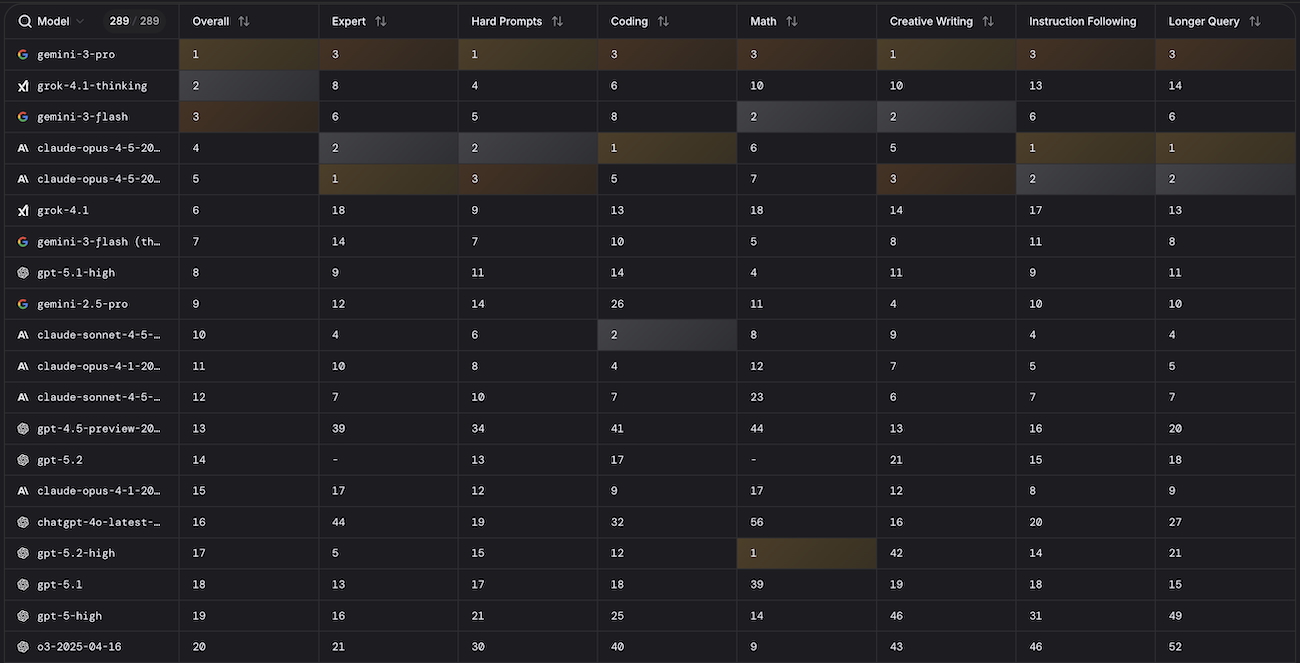1300x663 pixels.
Task: Open the o3-2025-04-16 model row
Action: tap(79, 647)
